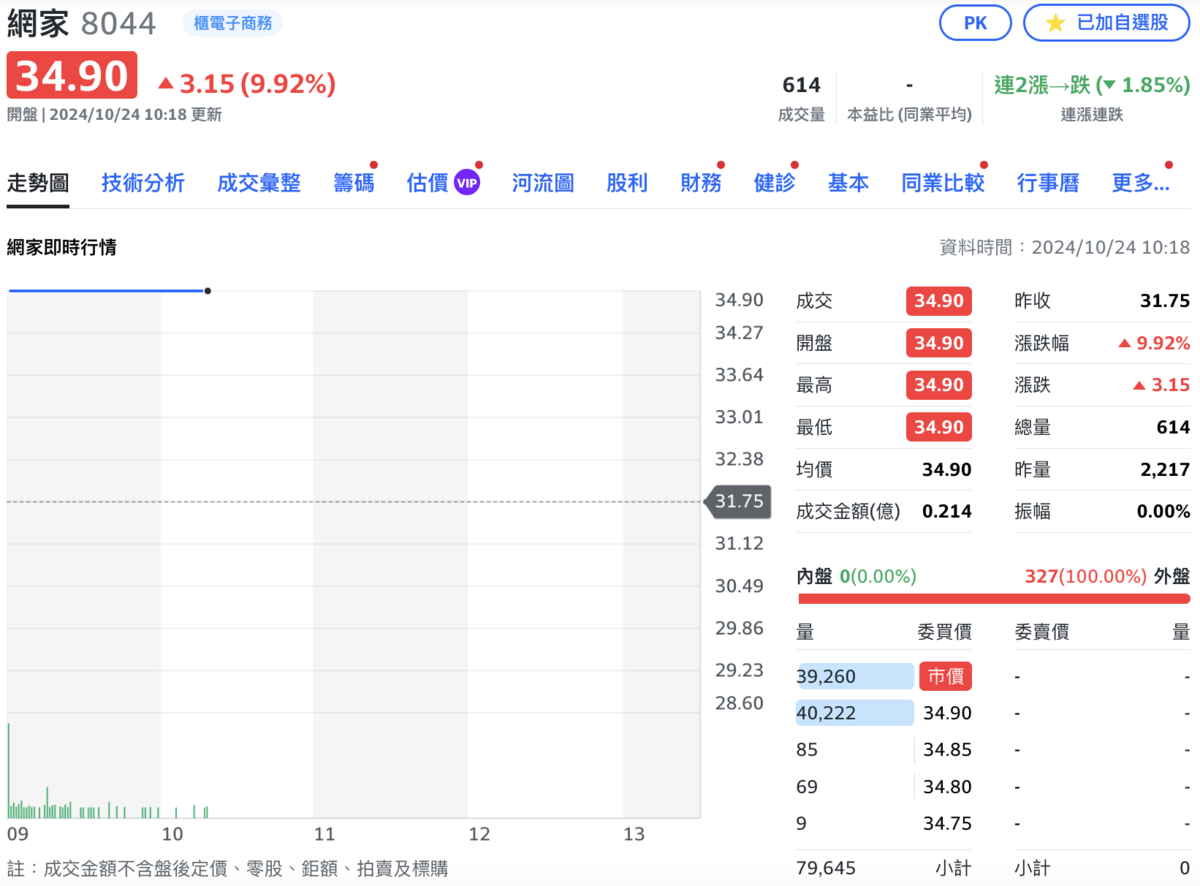The width and height of the screenshot is (1200, 886).
Task: Click the red 內盤/外盤 ratio bar
Action: 994,599
